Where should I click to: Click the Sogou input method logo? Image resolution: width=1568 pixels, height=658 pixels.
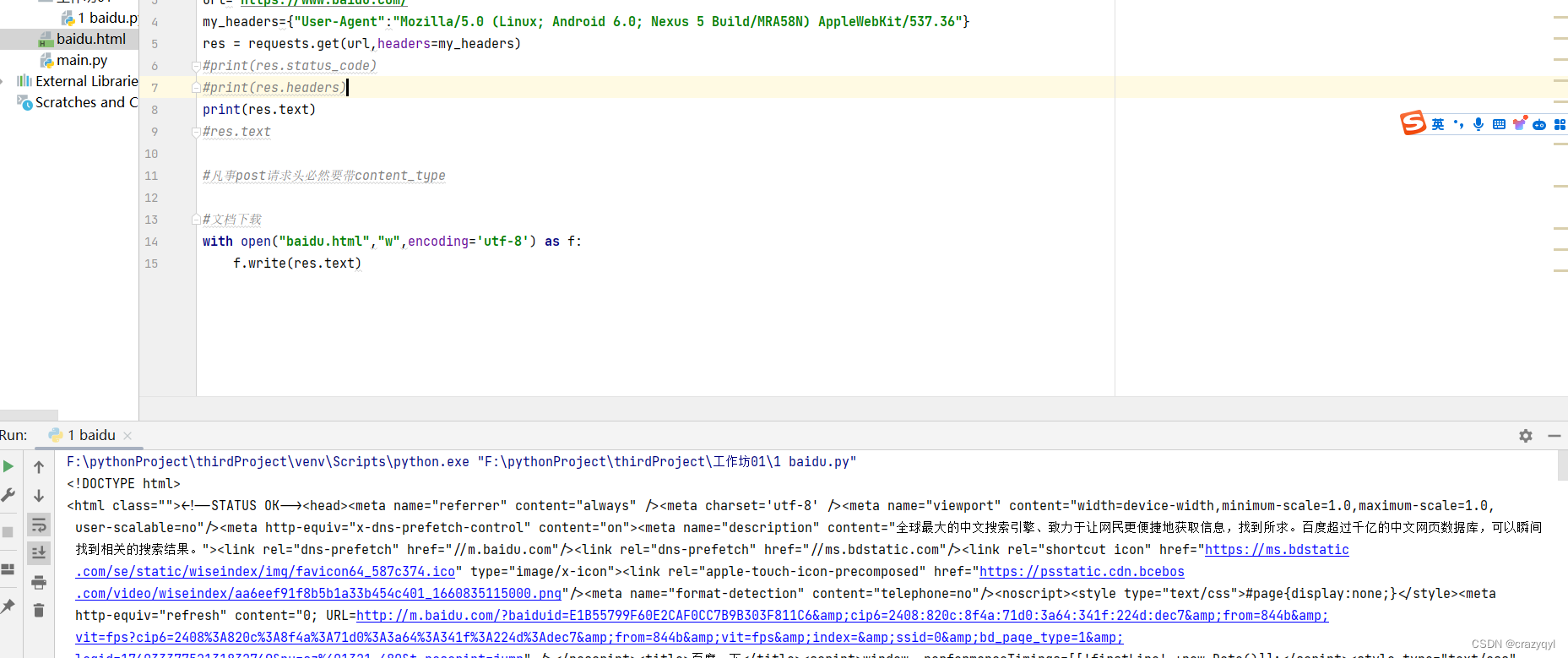[1413, 123]
